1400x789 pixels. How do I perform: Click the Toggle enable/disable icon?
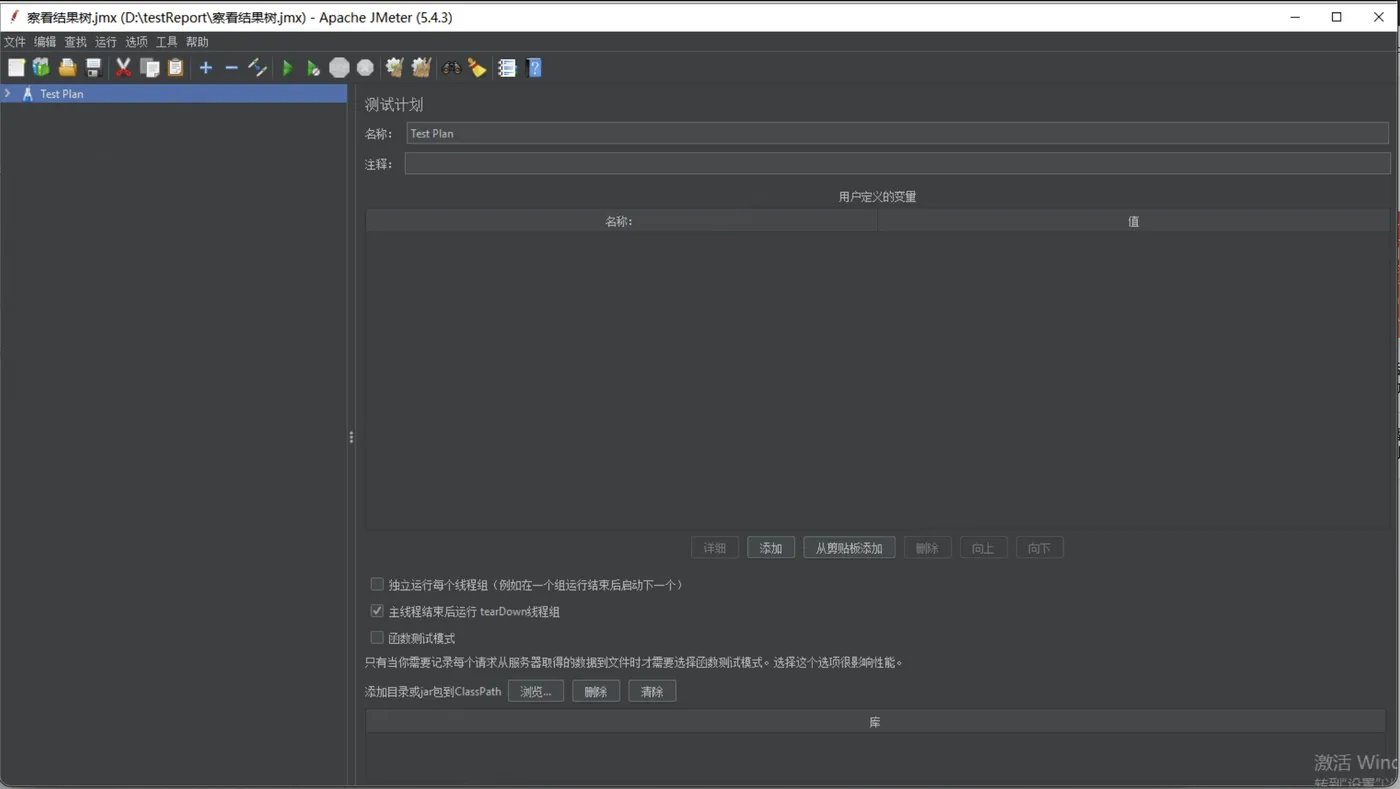pos(257,67)
